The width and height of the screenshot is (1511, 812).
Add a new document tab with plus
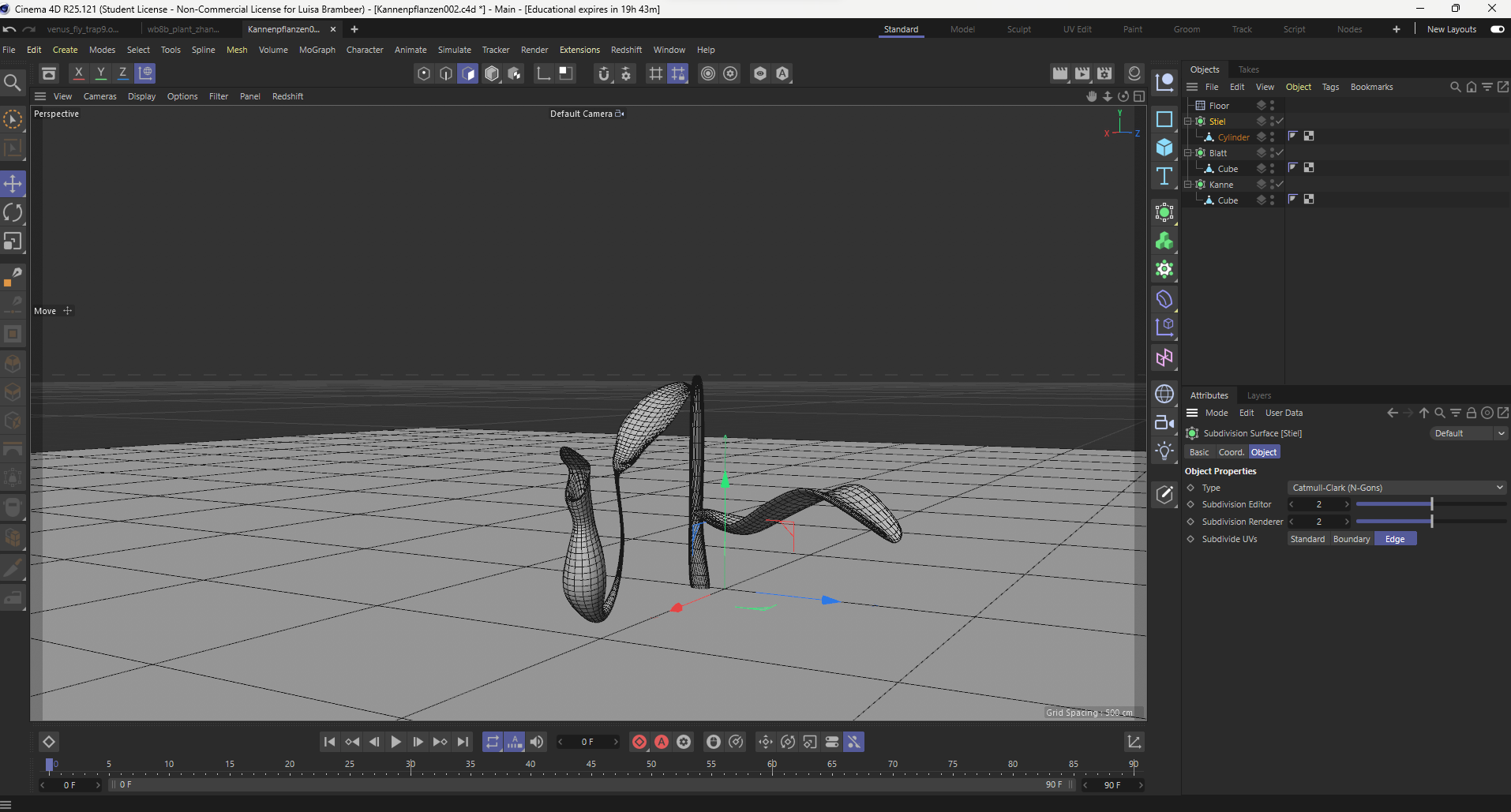pos(354,29)
